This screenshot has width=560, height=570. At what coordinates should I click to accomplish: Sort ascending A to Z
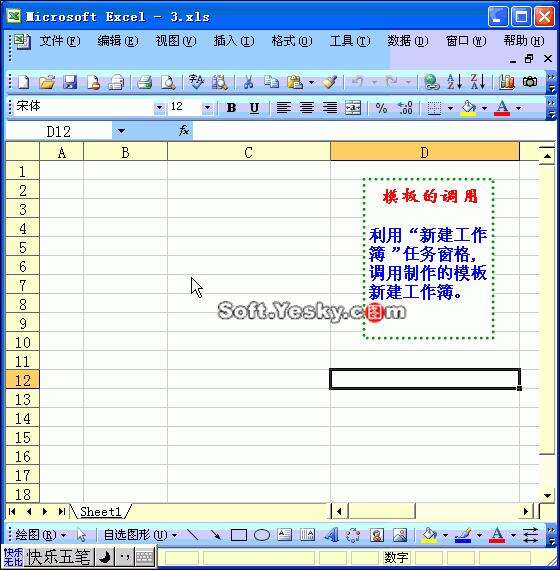point(455,82)
